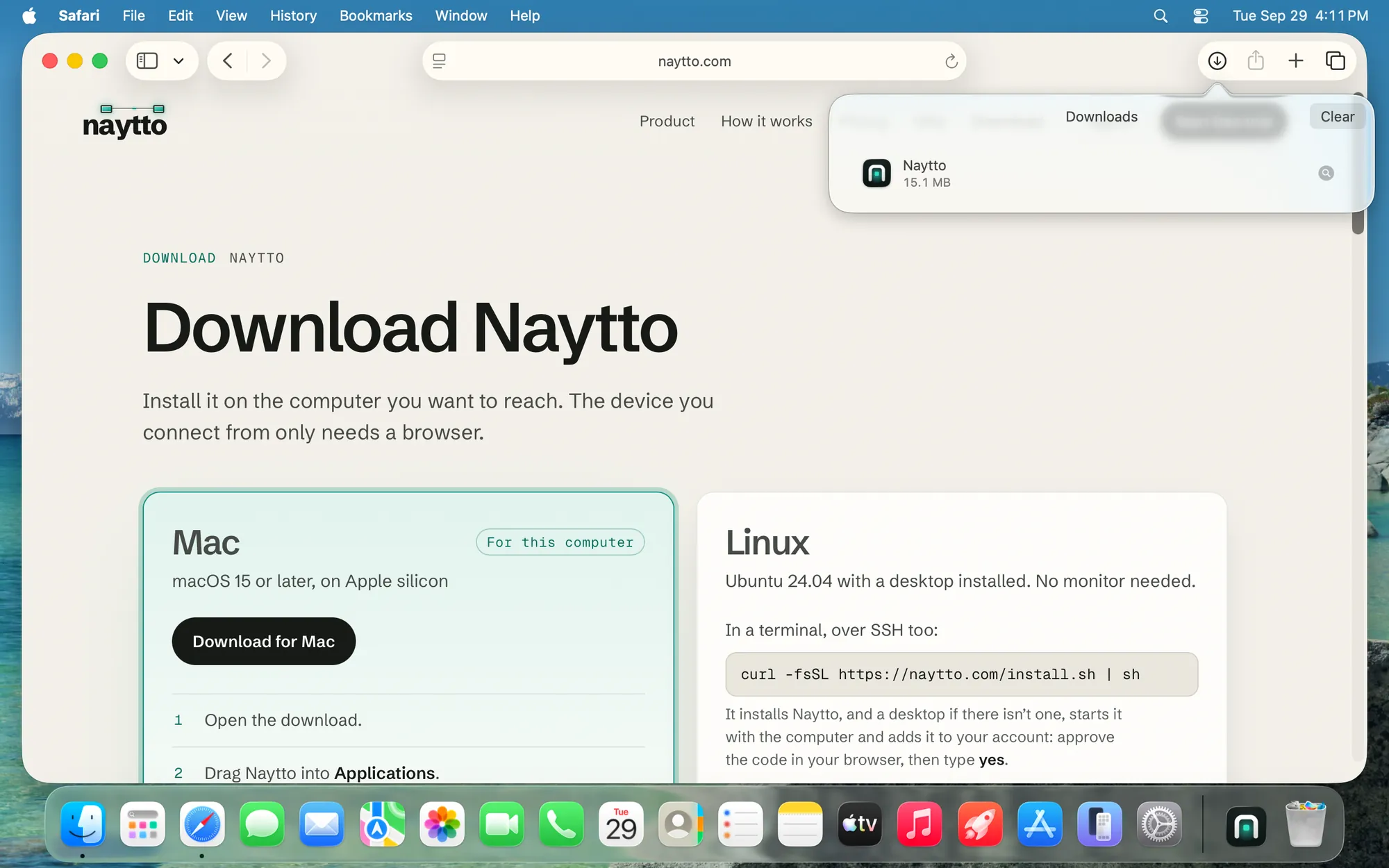Image resolution: width=1389 pixels, height=868 pixels.
Task: Click the naytto site logo
Action: point(125,122)
